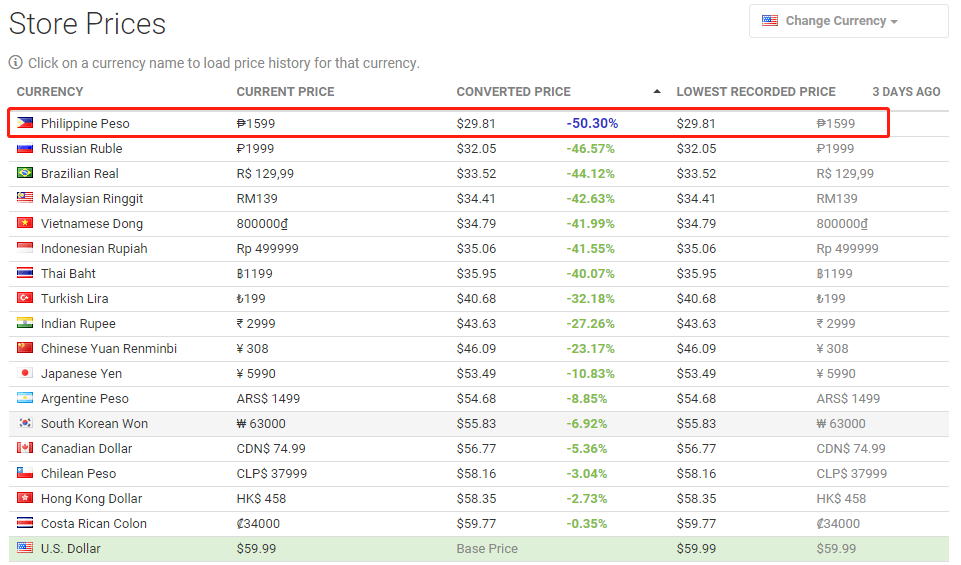This screenshot has height=565, width=961.
Task: Click the Indonesia flag icon
Action: click(25, 248)
